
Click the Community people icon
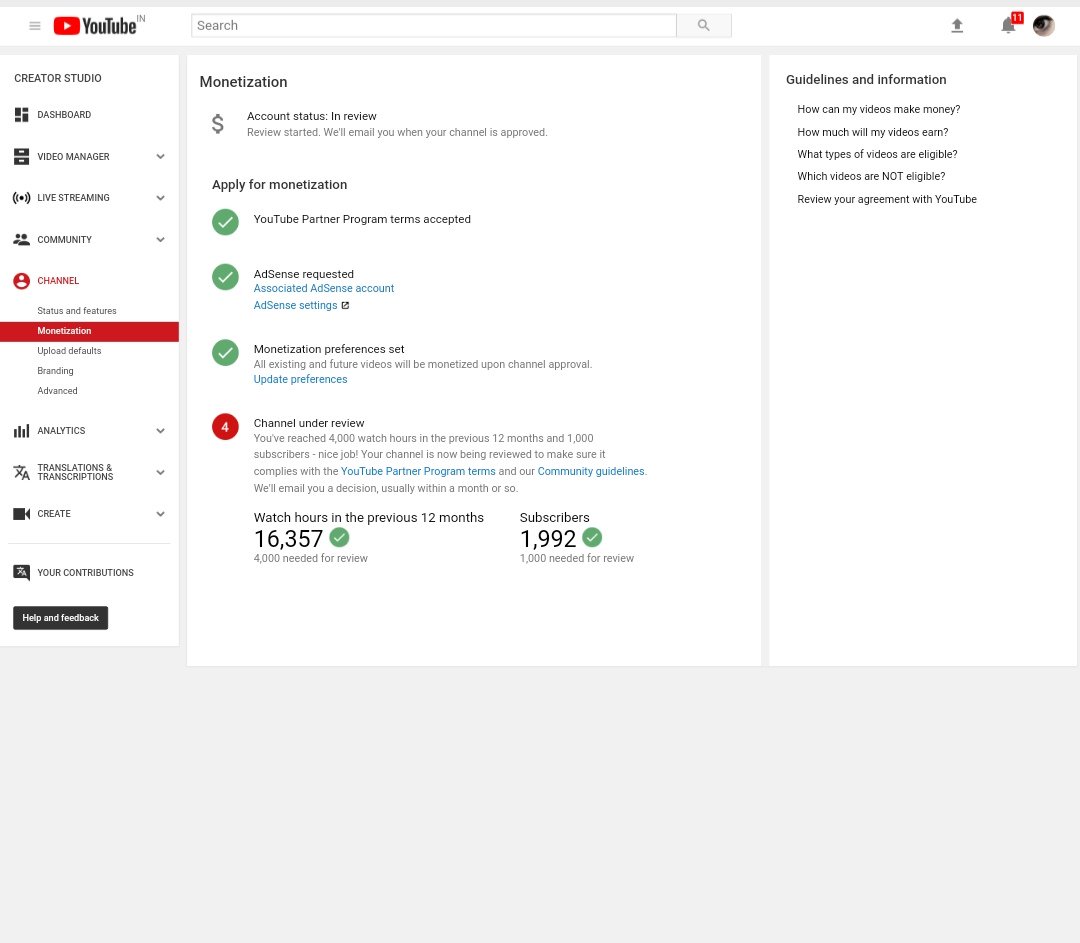pyautogui.click(x=21, y=240)
